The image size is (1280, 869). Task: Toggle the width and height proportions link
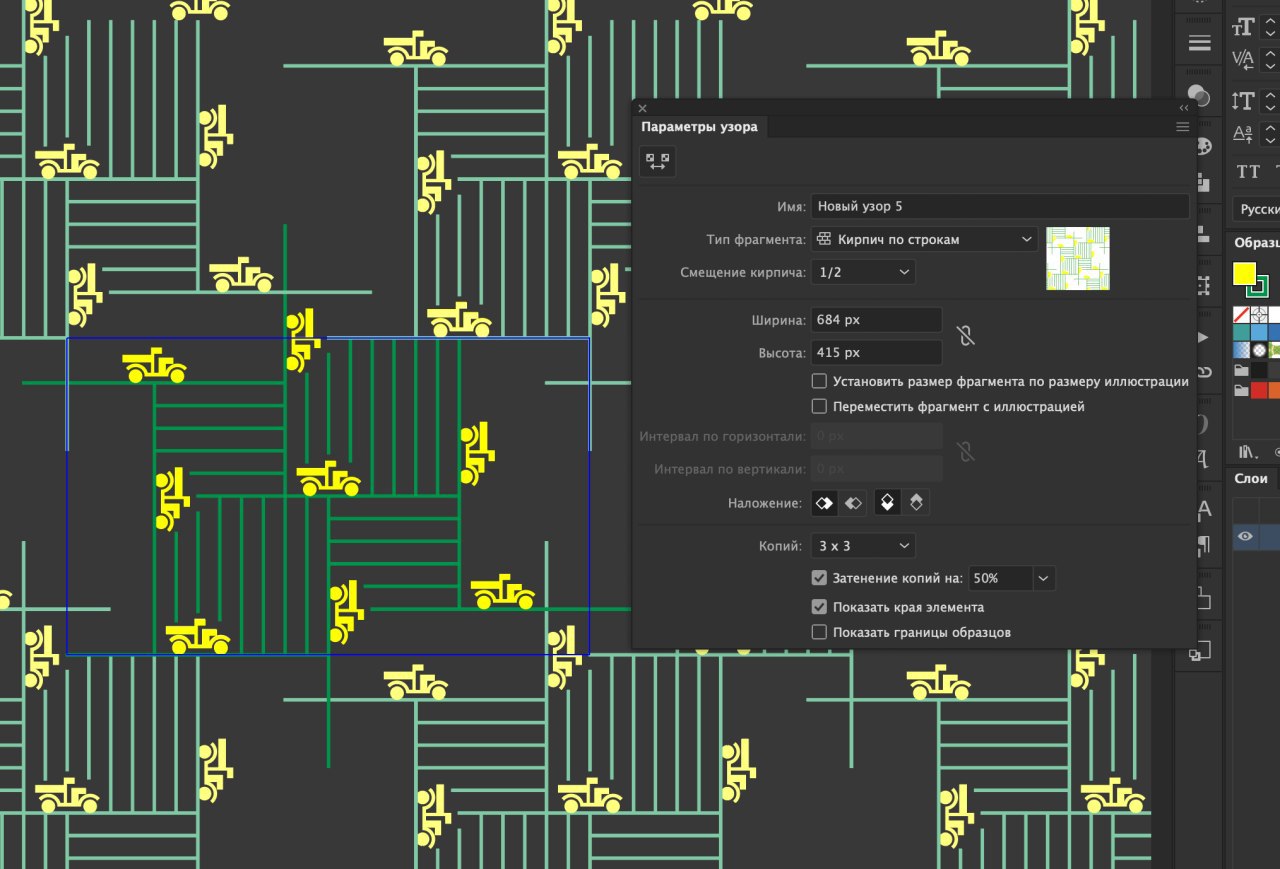coord(964,336)
